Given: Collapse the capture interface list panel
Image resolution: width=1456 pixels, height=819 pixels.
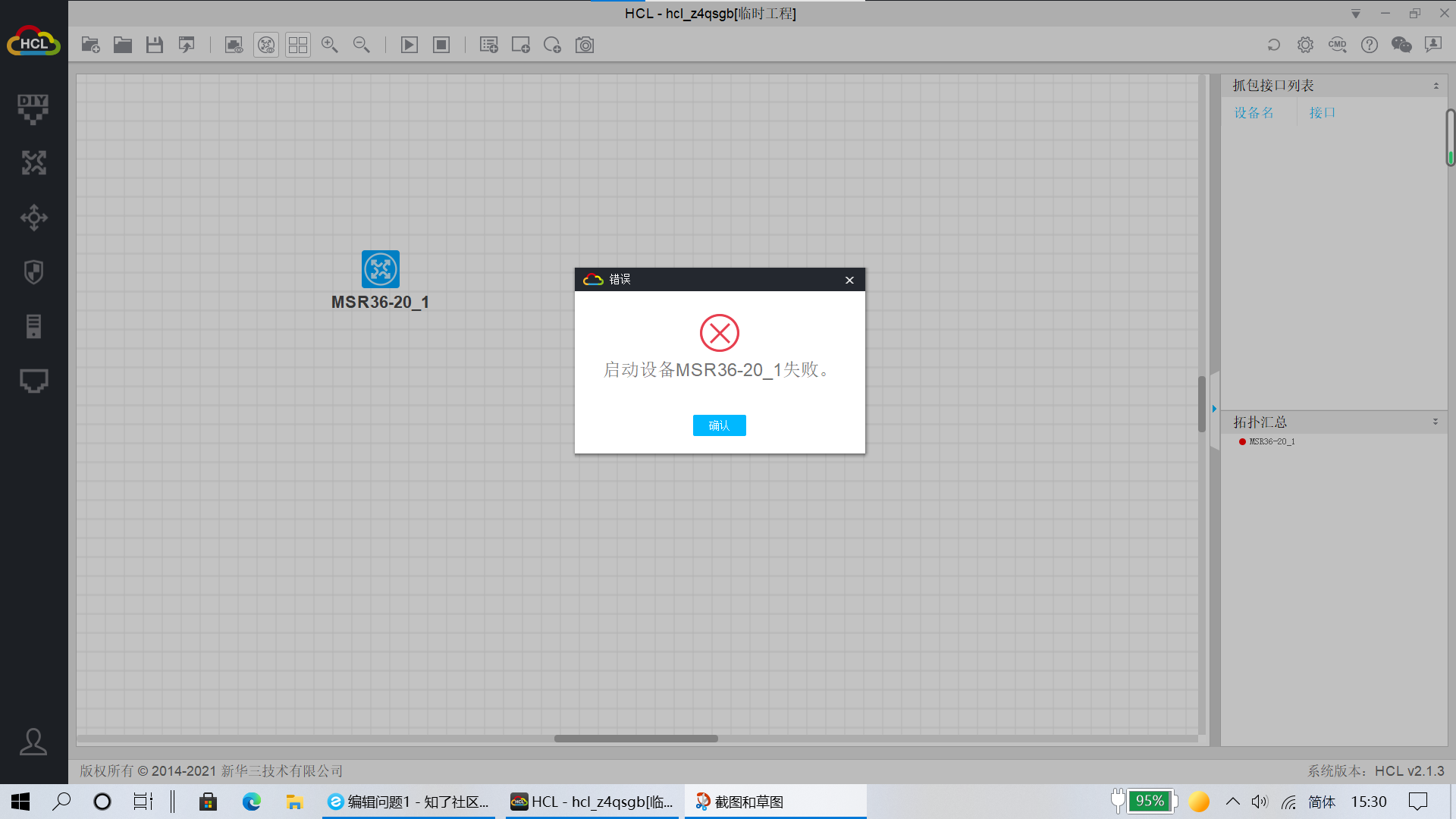Looking at the screenshot, I should (1436, 86).
